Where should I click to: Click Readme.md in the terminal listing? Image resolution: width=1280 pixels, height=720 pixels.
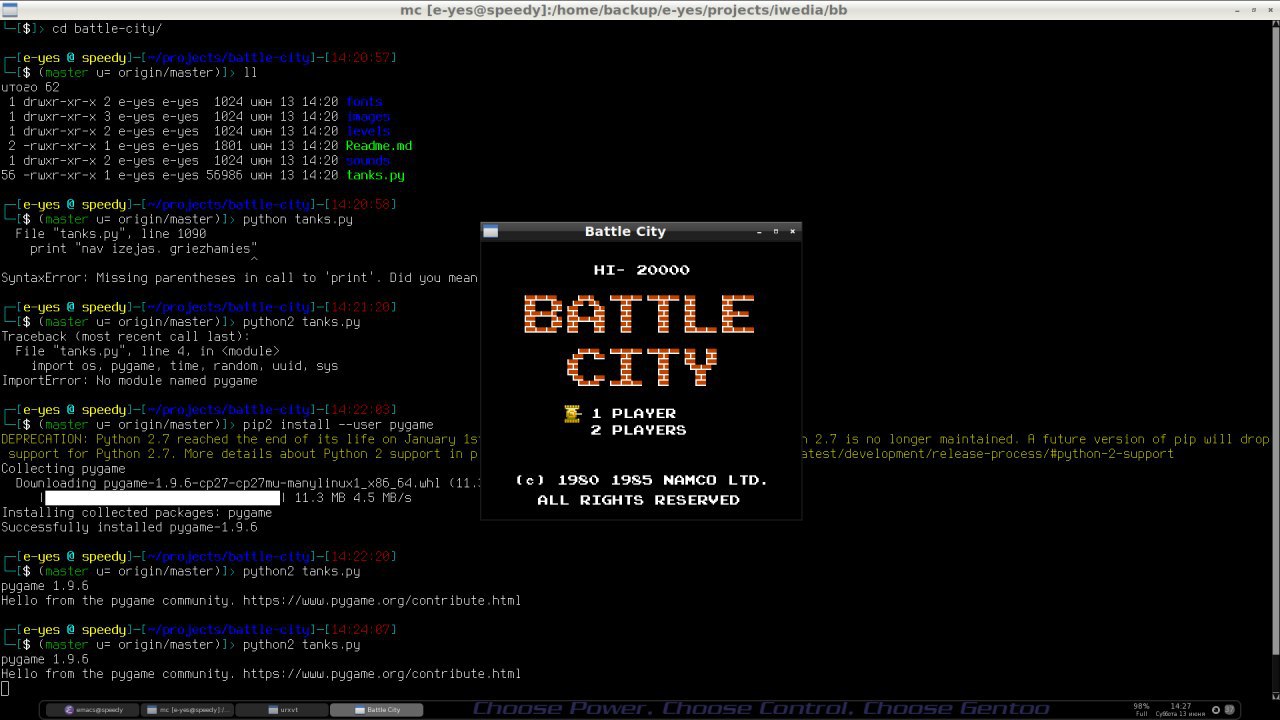379,146
